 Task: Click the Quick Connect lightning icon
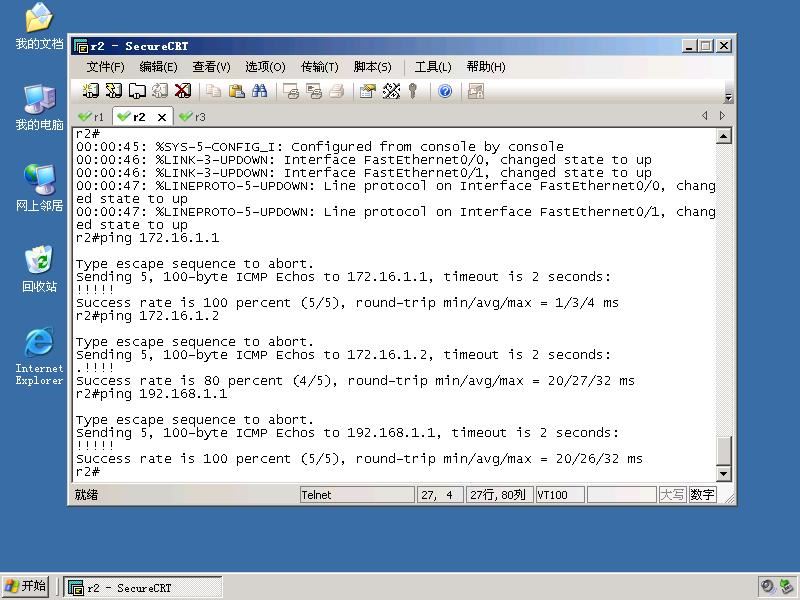[x=113, y=91]
